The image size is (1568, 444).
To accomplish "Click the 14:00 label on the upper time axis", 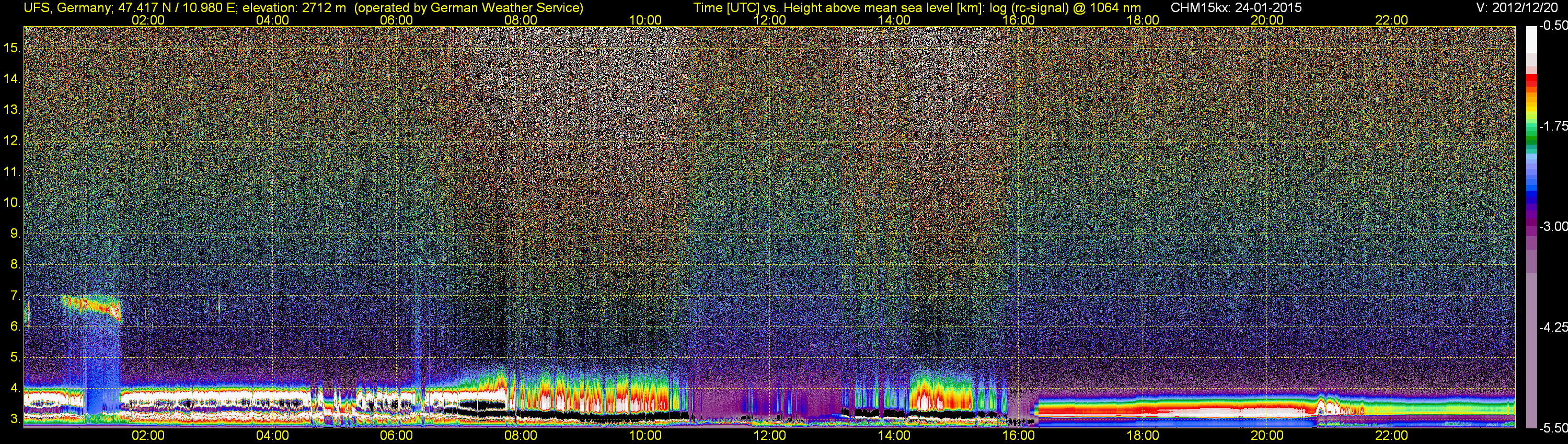I will tap(894, 20).
